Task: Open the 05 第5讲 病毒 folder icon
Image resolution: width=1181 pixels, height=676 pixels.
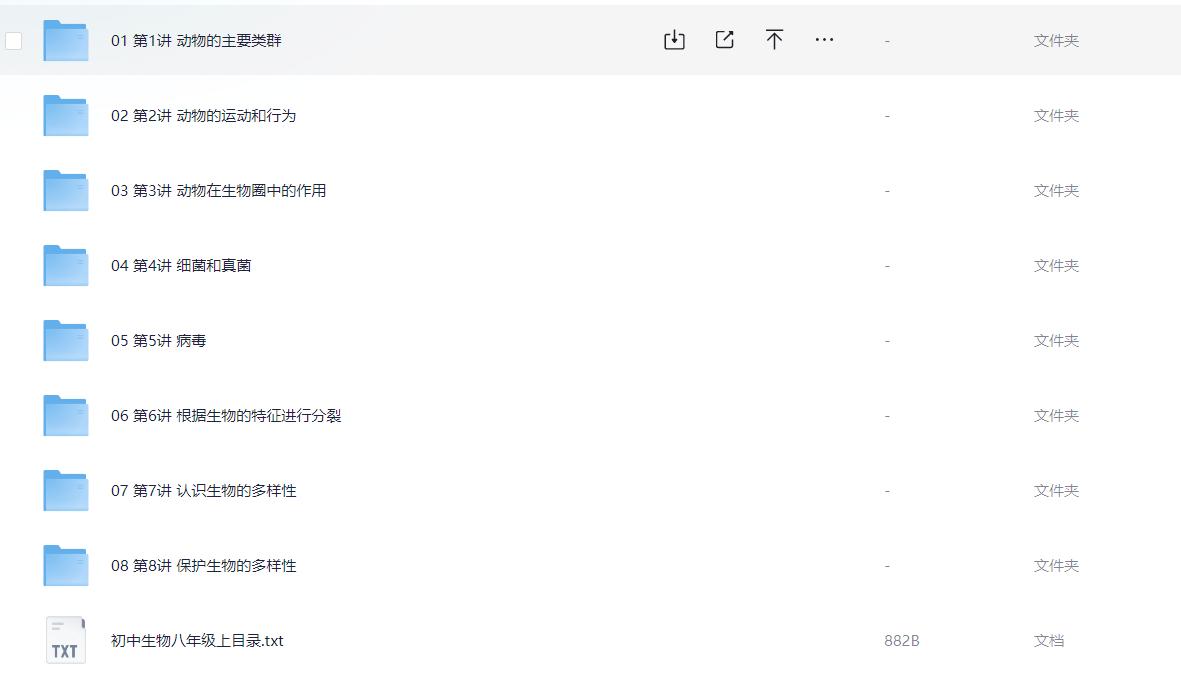Action: (66, 341)
